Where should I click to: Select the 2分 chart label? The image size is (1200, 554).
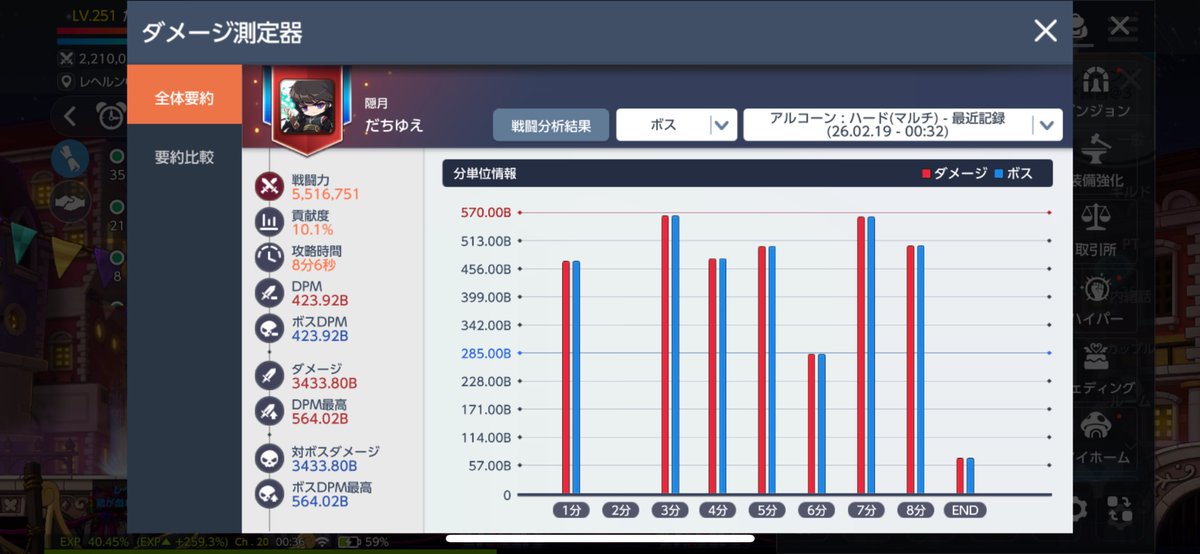[620, 510]
